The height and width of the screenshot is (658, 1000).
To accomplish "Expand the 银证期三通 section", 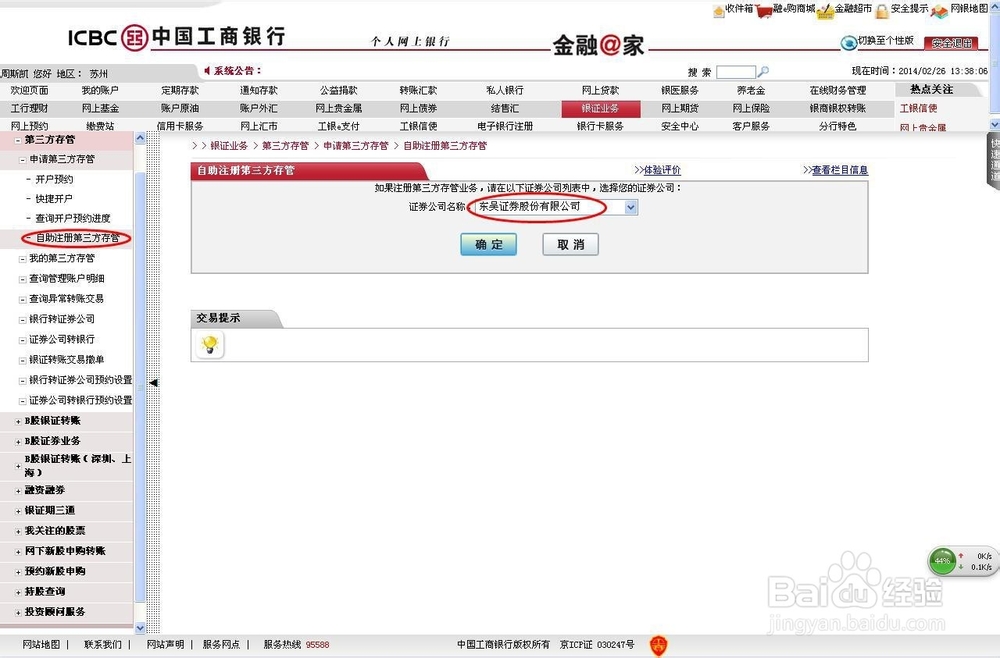I will [x=18, y=511].
